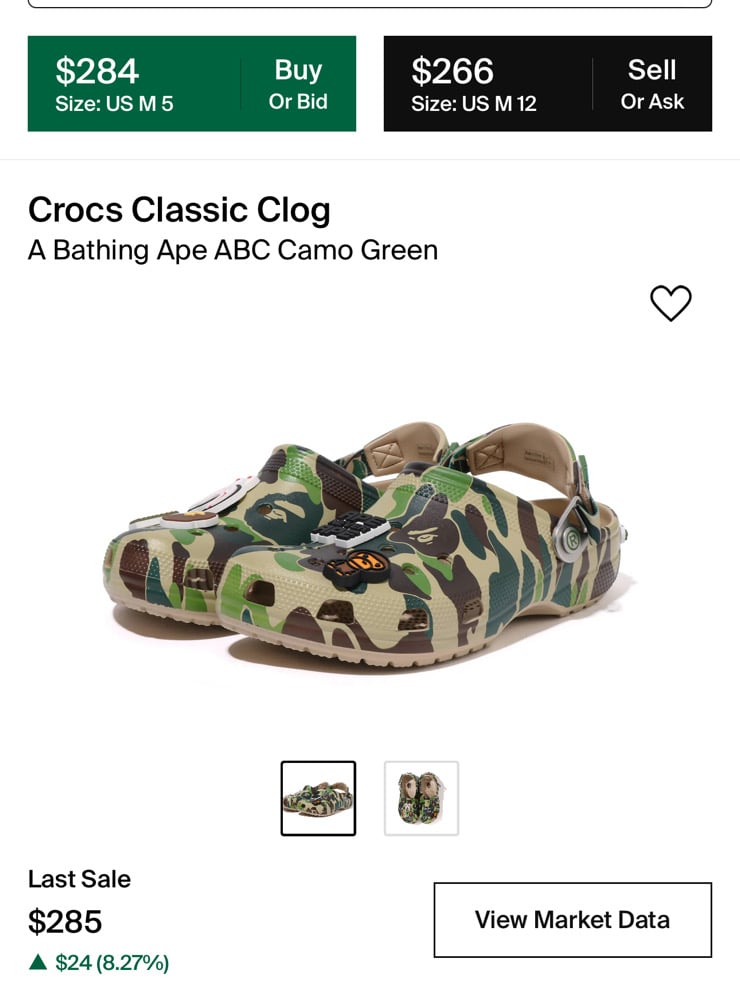Select the first side-view product thumbnail

coord(318,798)
